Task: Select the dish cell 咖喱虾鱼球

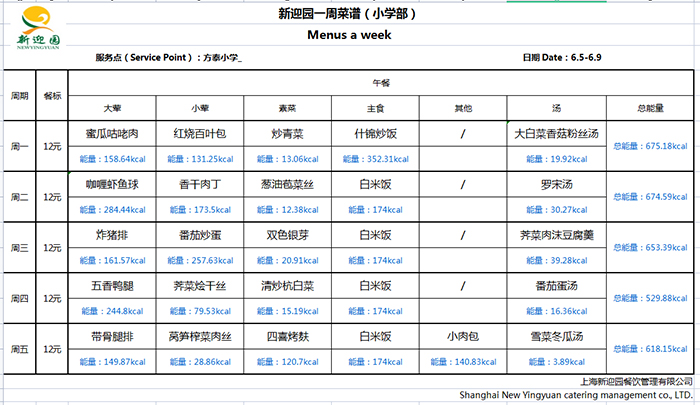Action: click(x=112, y=184)
